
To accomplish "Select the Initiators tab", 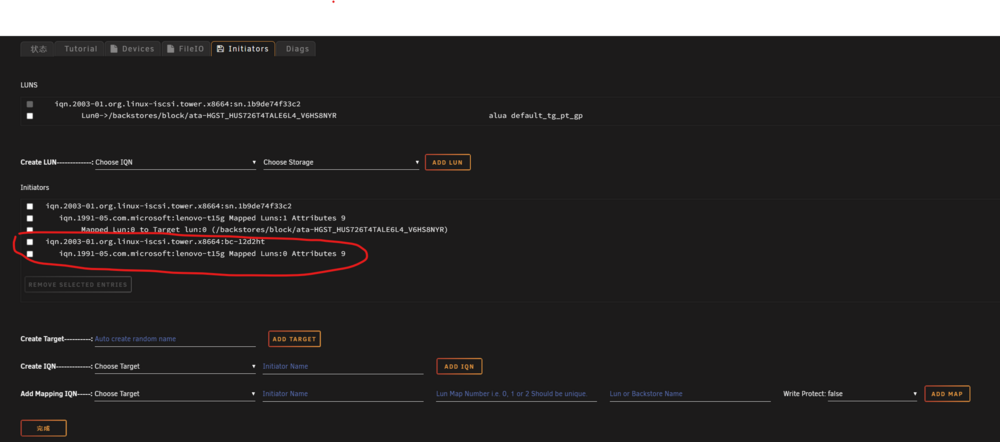I will click(243, 49).
